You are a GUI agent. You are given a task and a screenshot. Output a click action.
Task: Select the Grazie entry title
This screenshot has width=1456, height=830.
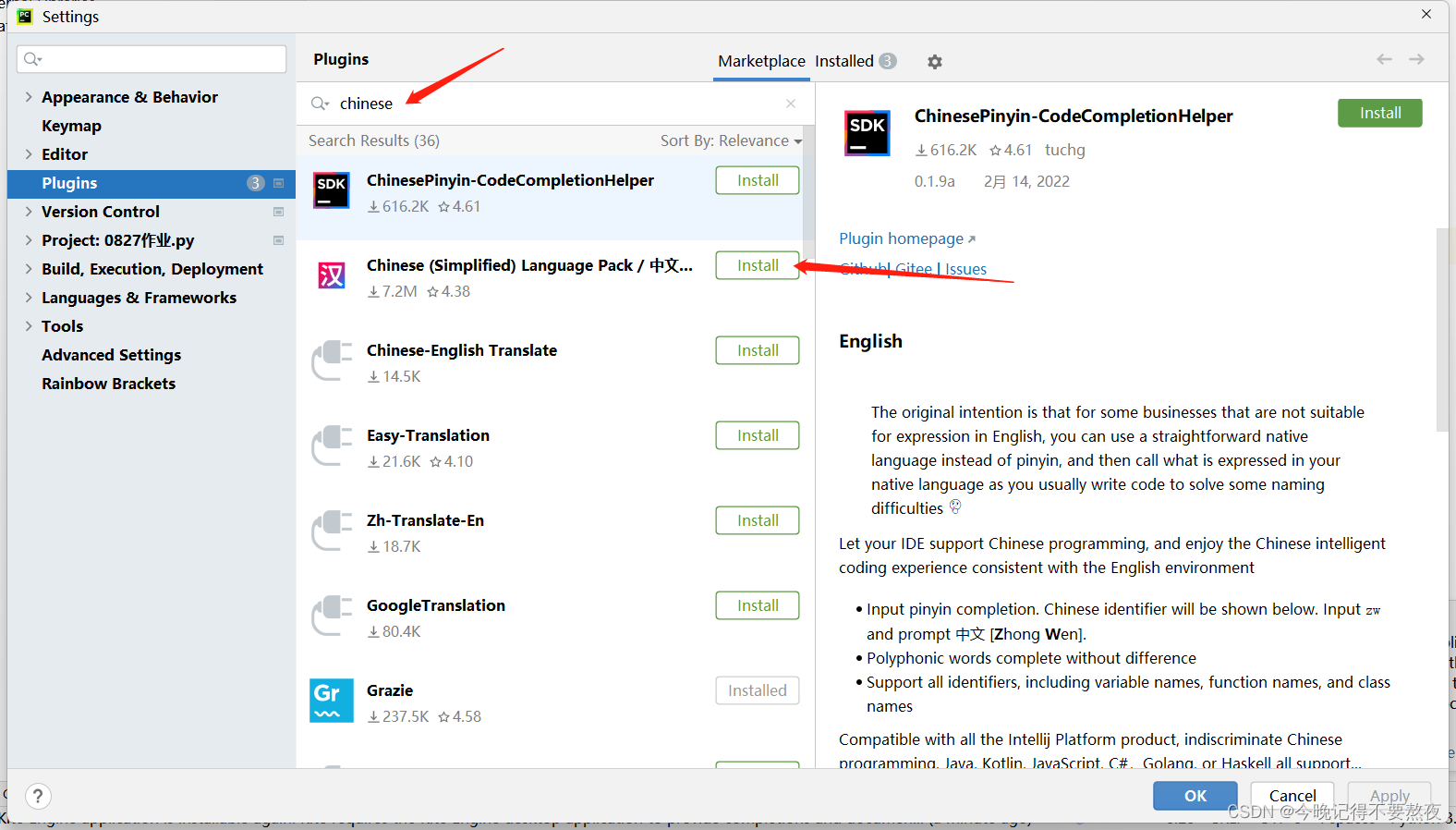[390, 690]
